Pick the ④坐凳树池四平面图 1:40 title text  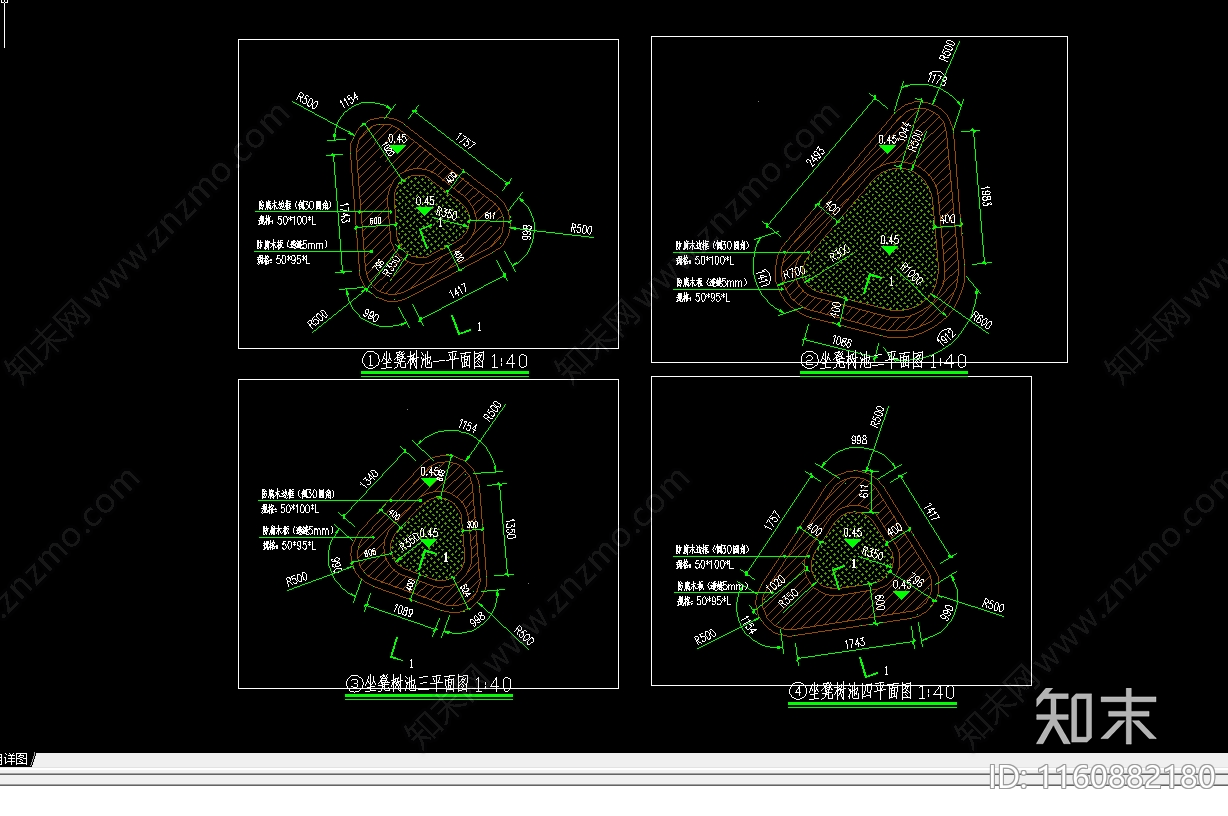pyautogui.click(x=871, y=692)
